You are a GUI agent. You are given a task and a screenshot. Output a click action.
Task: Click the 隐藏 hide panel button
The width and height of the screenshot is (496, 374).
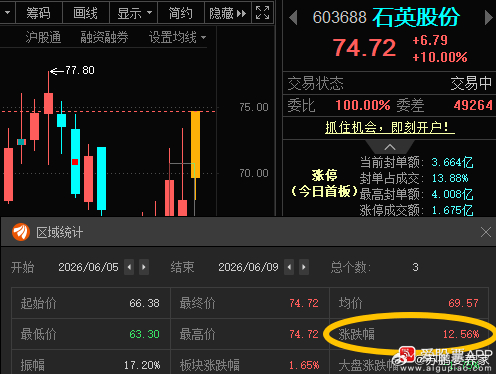[228, 13]
